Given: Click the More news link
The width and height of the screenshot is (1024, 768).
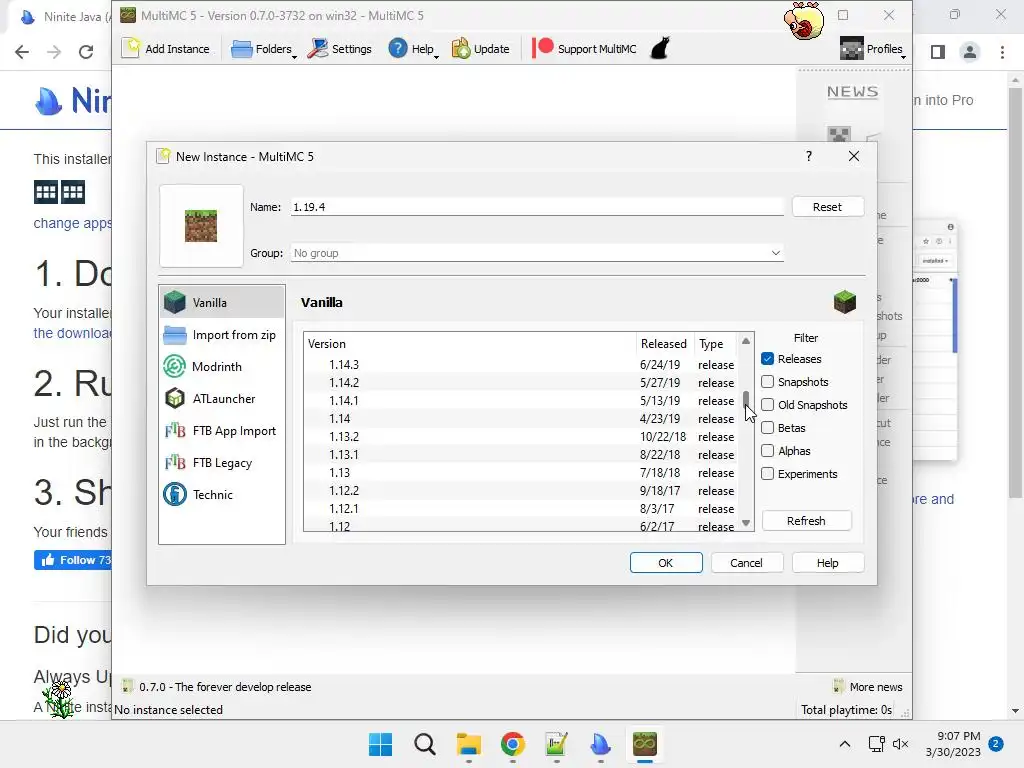Looking at the screenshot, I should point(868,686).
